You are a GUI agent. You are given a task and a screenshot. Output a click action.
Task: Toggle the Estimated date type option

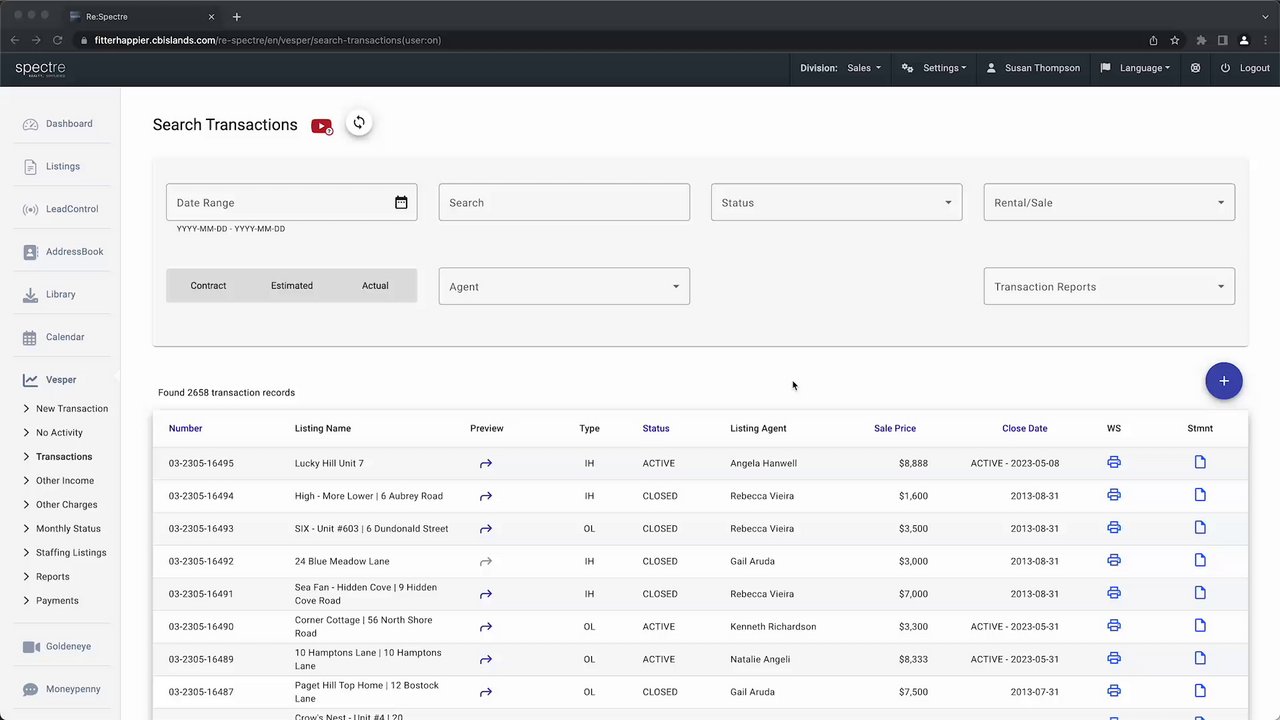pos(292,286)
